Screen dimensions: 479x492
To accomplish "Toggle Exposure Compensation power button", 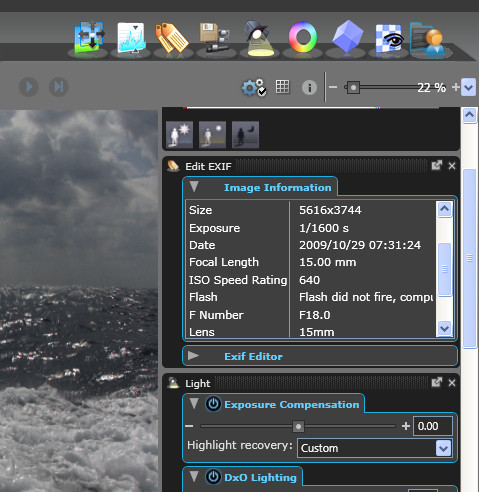I will 213,404.
